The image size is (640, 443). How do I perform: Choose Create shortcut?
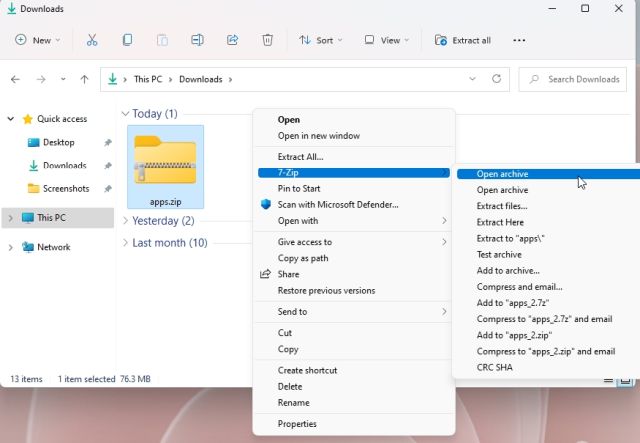353,371
